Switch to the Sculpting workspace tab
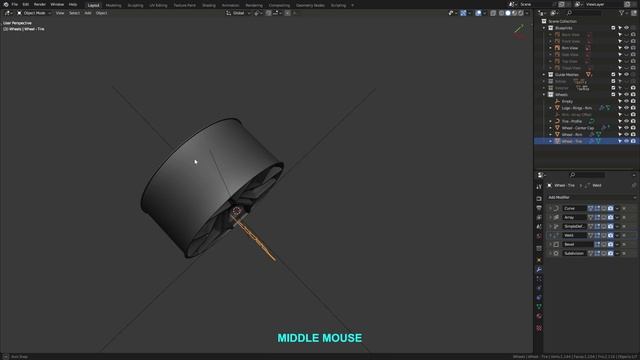This screenshot has width=640, height=360. pyautogui.click(x=136, y=5)
